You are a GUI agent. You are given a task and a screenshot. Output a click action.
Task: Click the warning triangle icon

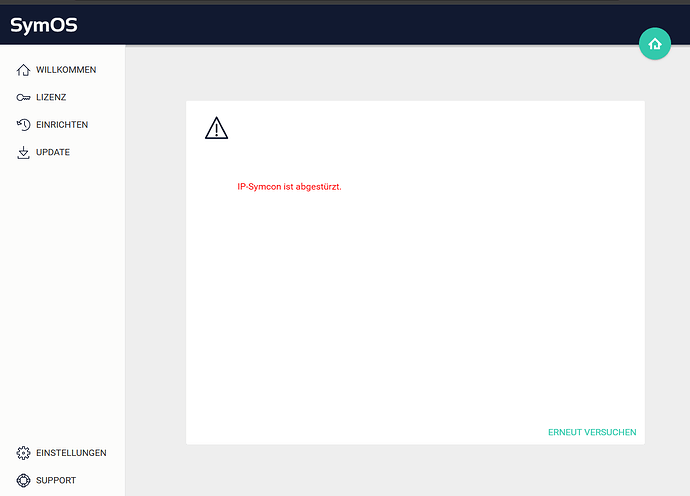click(216, 128)
